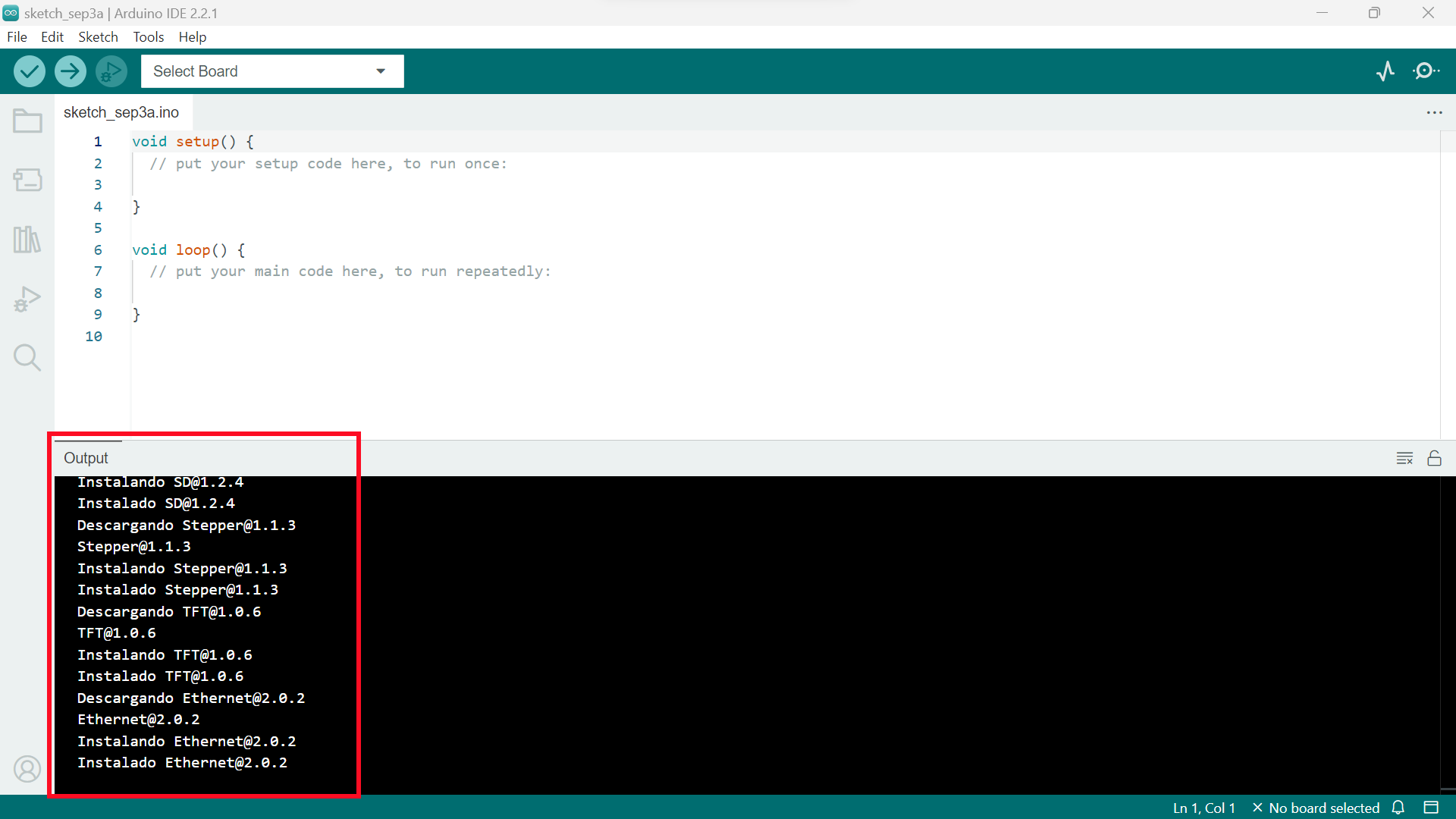Open the Debug sidebar panel

(27, 298)
